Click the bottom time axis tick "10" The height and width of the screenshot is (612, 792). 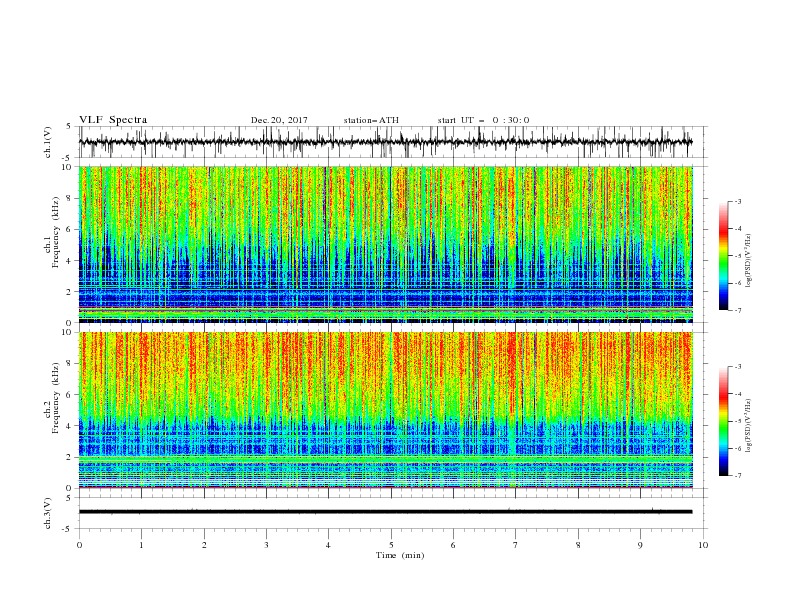click(703, 545)
